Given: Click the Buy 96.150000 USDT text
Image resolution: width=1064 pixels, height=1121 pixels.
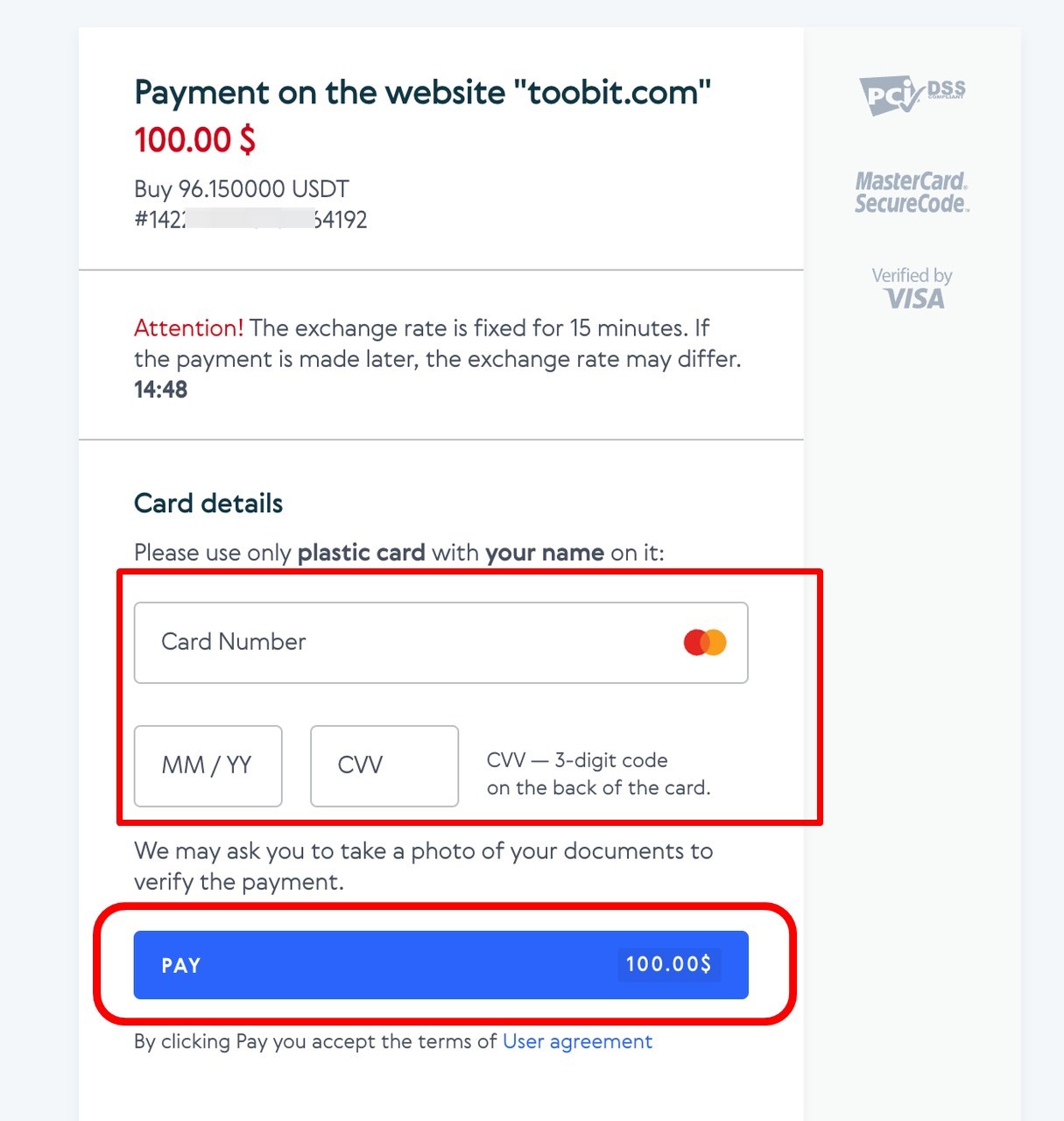Looking at the screenshot, I should pos(240,188).
